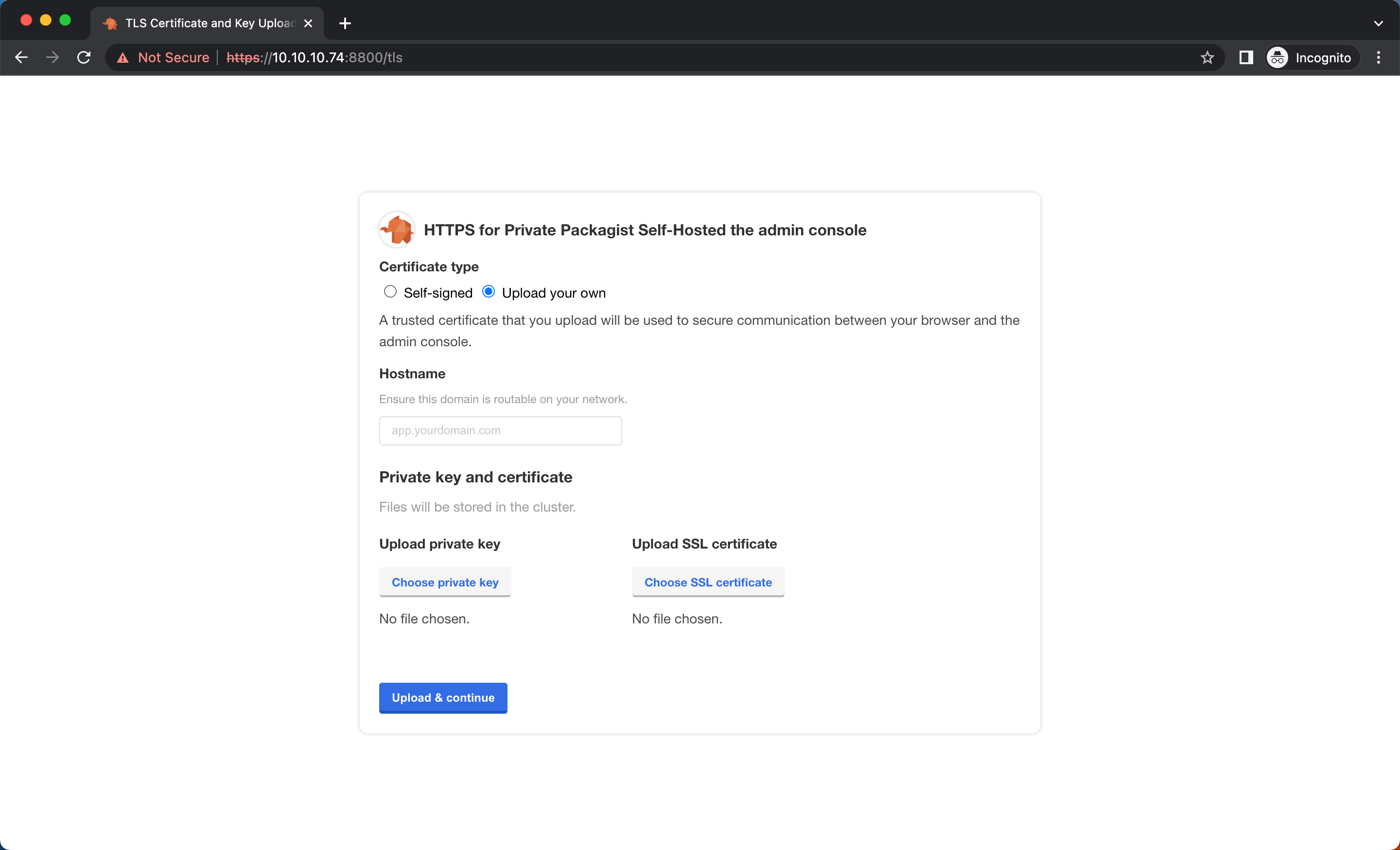Expand the tab search chevron
Viewport: 1400px width, 850px height.
[x=1378, y=23]
